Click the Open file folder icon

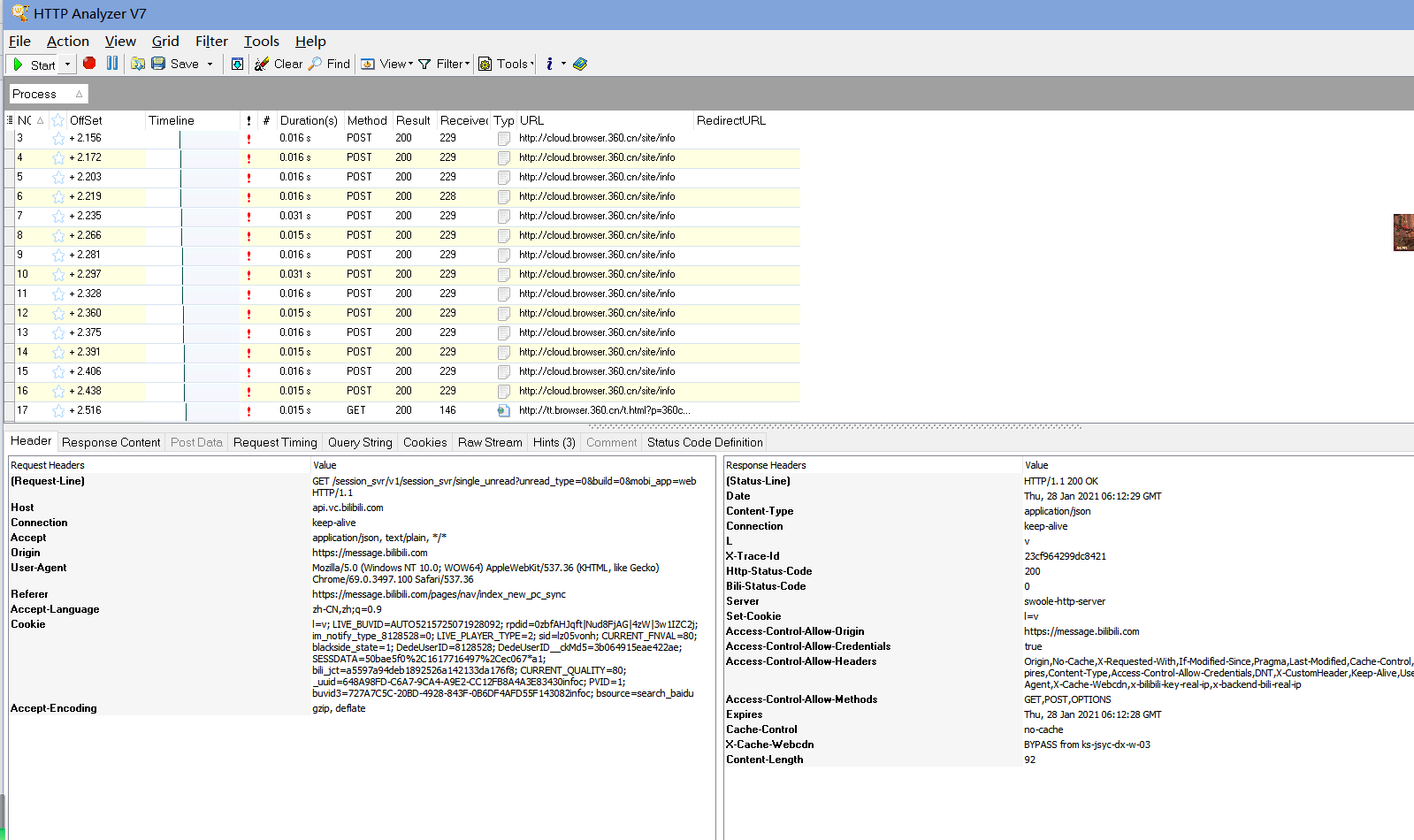138,64
